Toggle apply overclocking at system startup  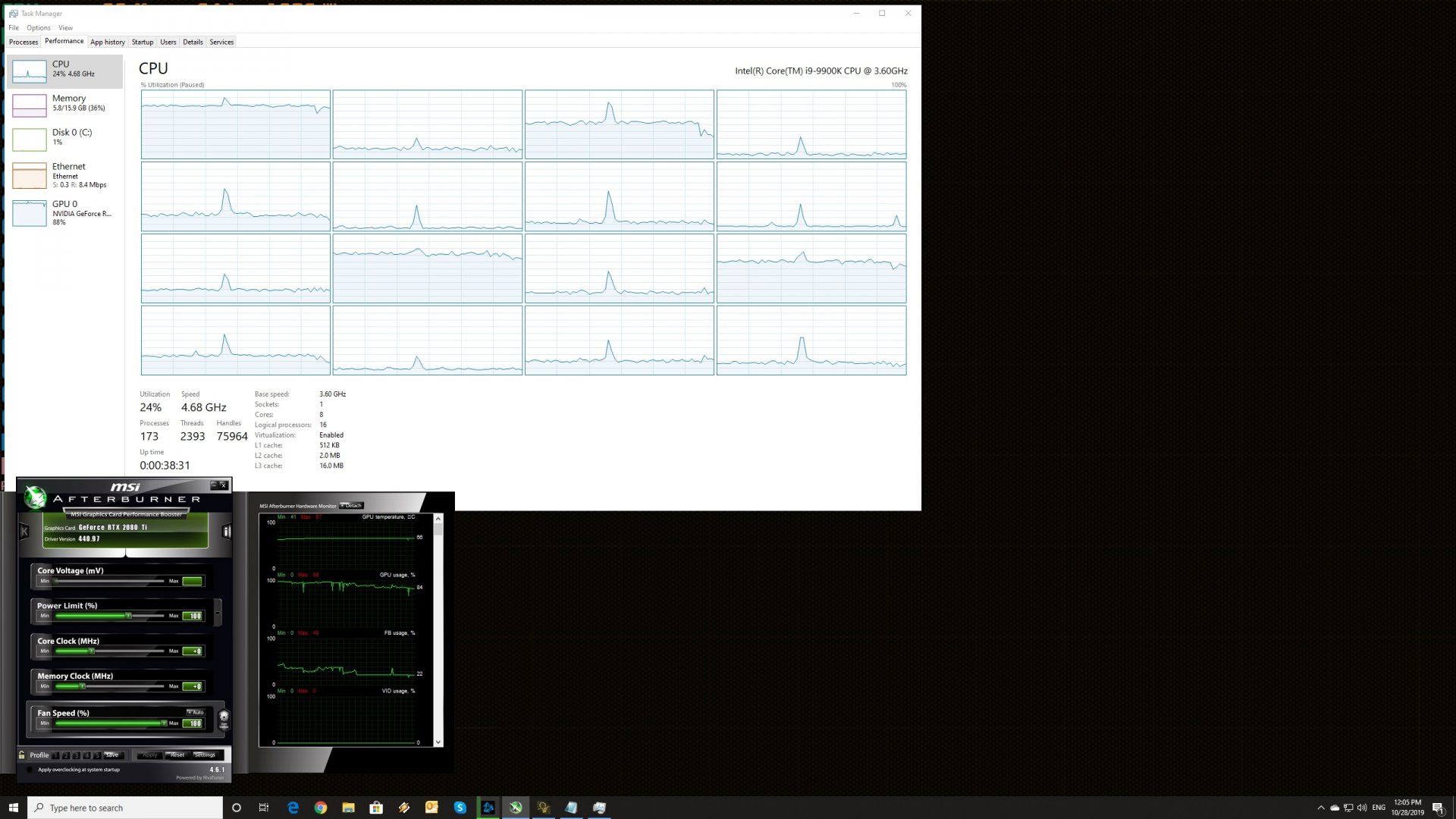pos(30,770)
